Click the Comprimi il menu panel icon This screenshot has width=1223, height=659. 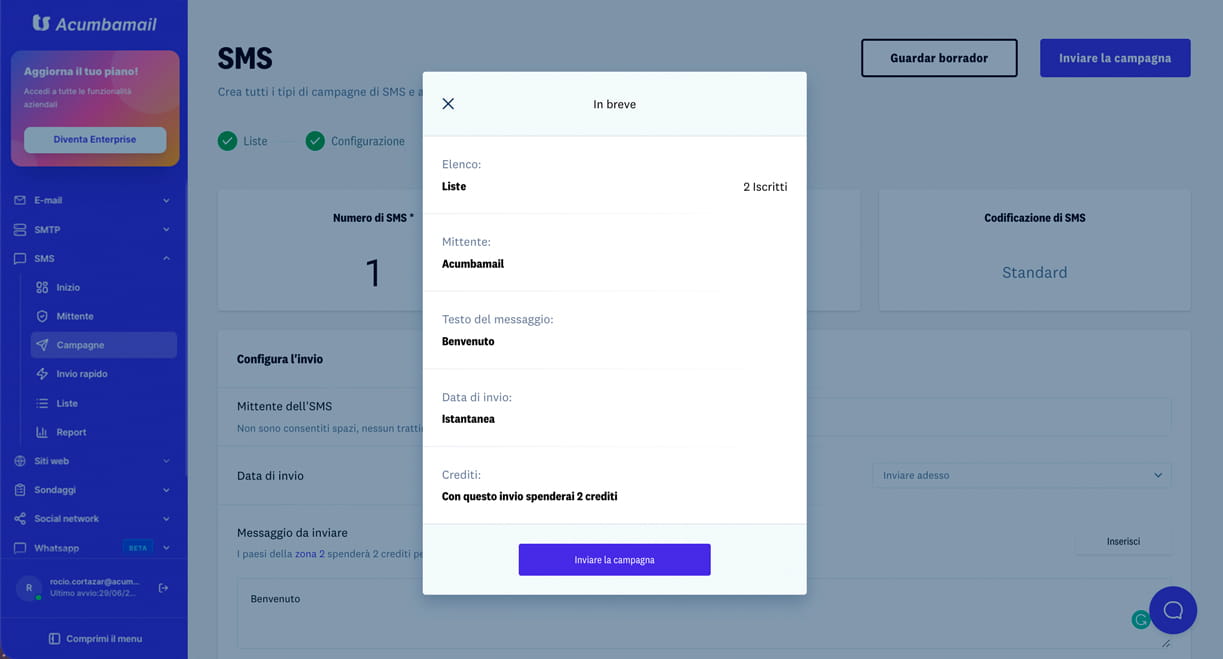(x=55, y=638)
